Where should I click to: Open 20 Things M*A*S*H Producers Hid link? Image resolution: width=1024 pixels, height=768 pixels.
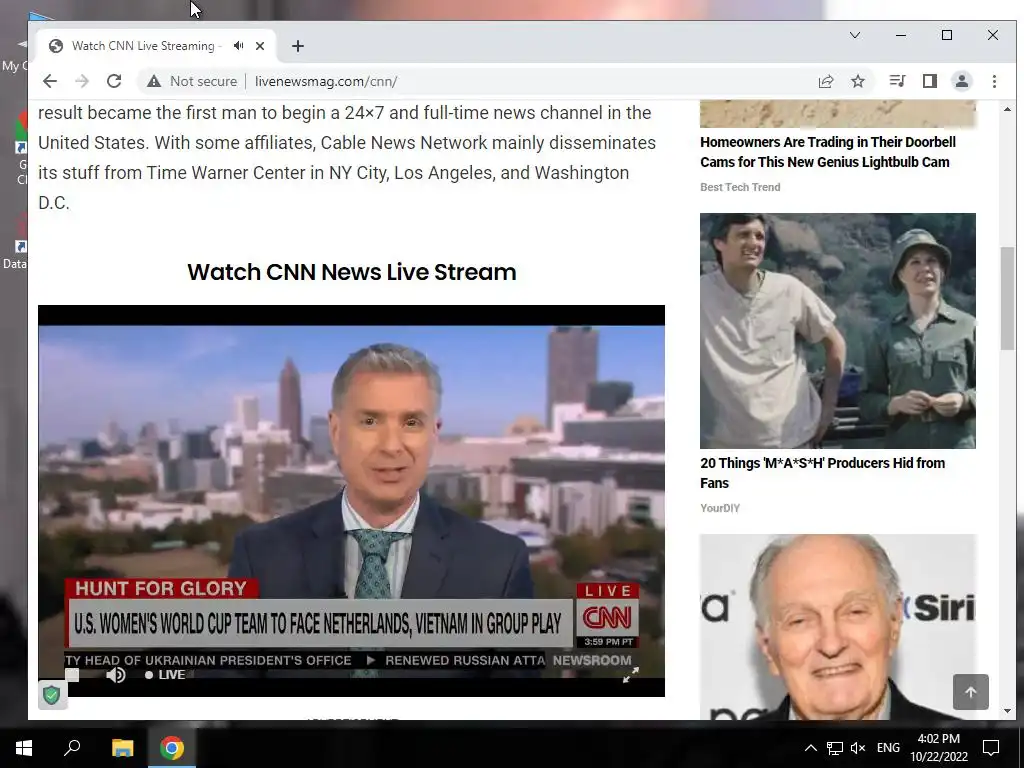(822, 473)
